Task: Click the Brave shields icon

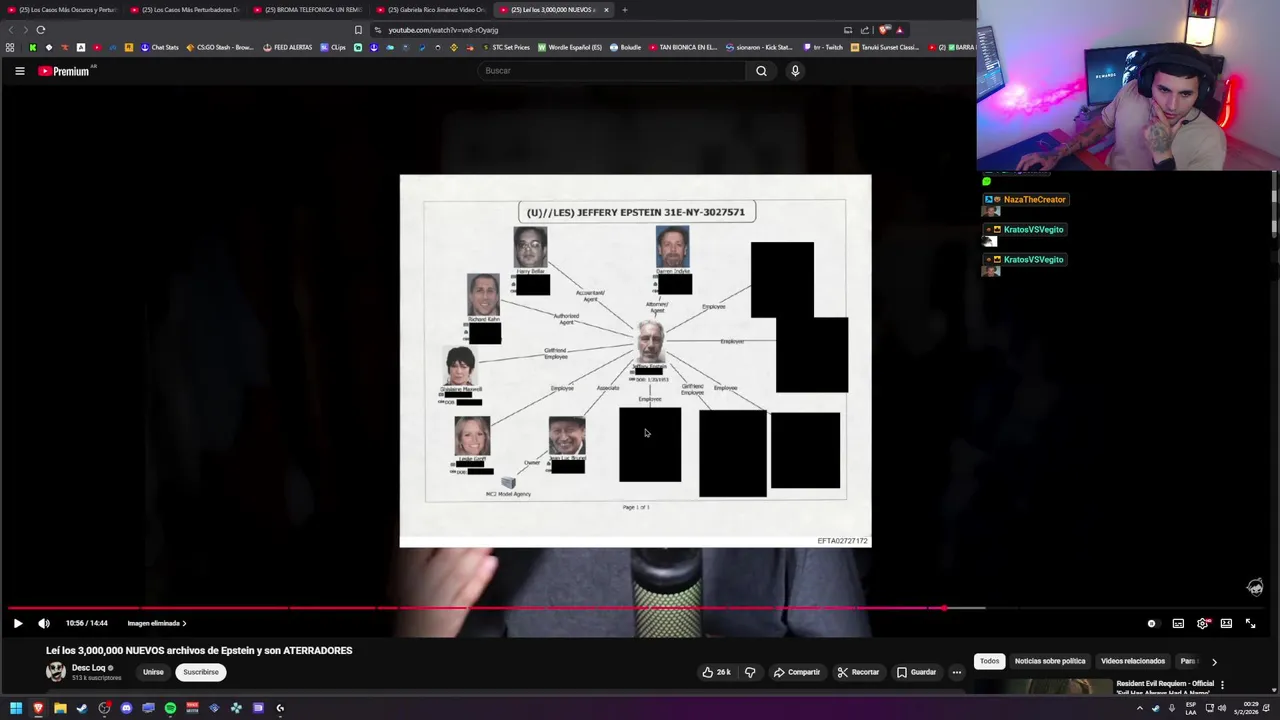Action: click(884, 30)
